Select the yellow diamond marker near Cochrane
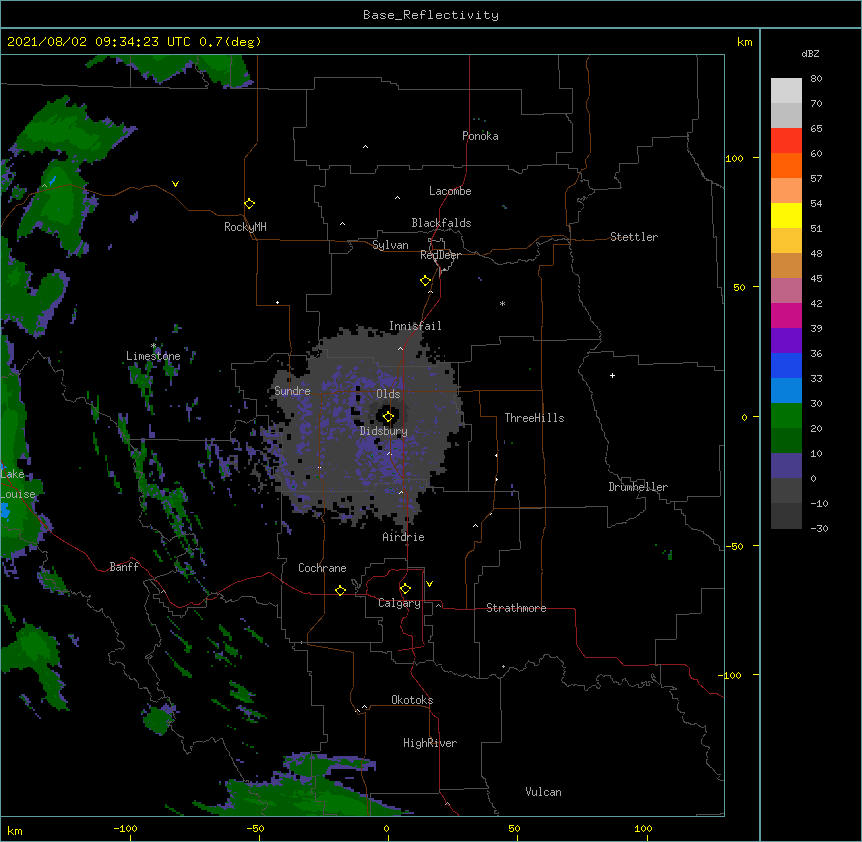 coord(340,590)
